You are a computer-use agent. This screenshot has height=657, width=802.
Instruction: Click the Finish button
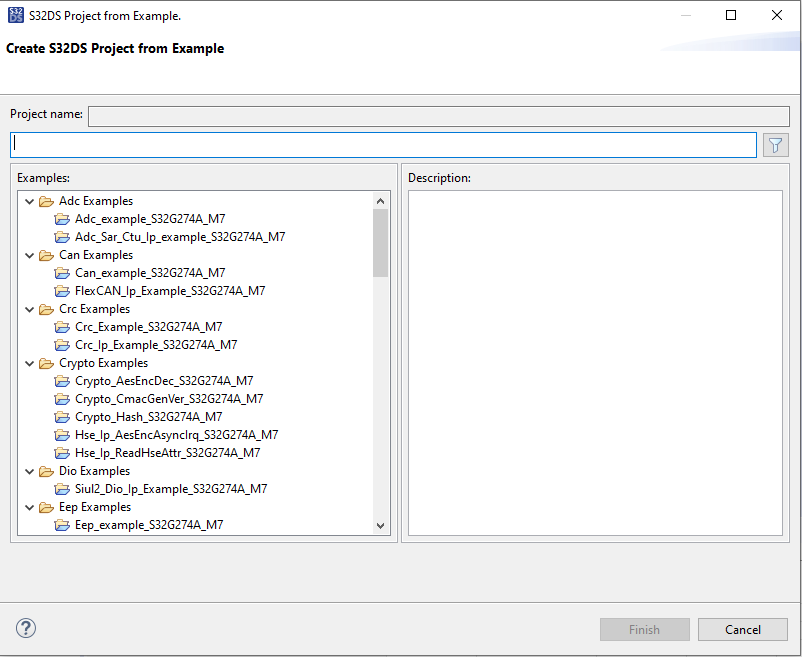tap(644, 629)
